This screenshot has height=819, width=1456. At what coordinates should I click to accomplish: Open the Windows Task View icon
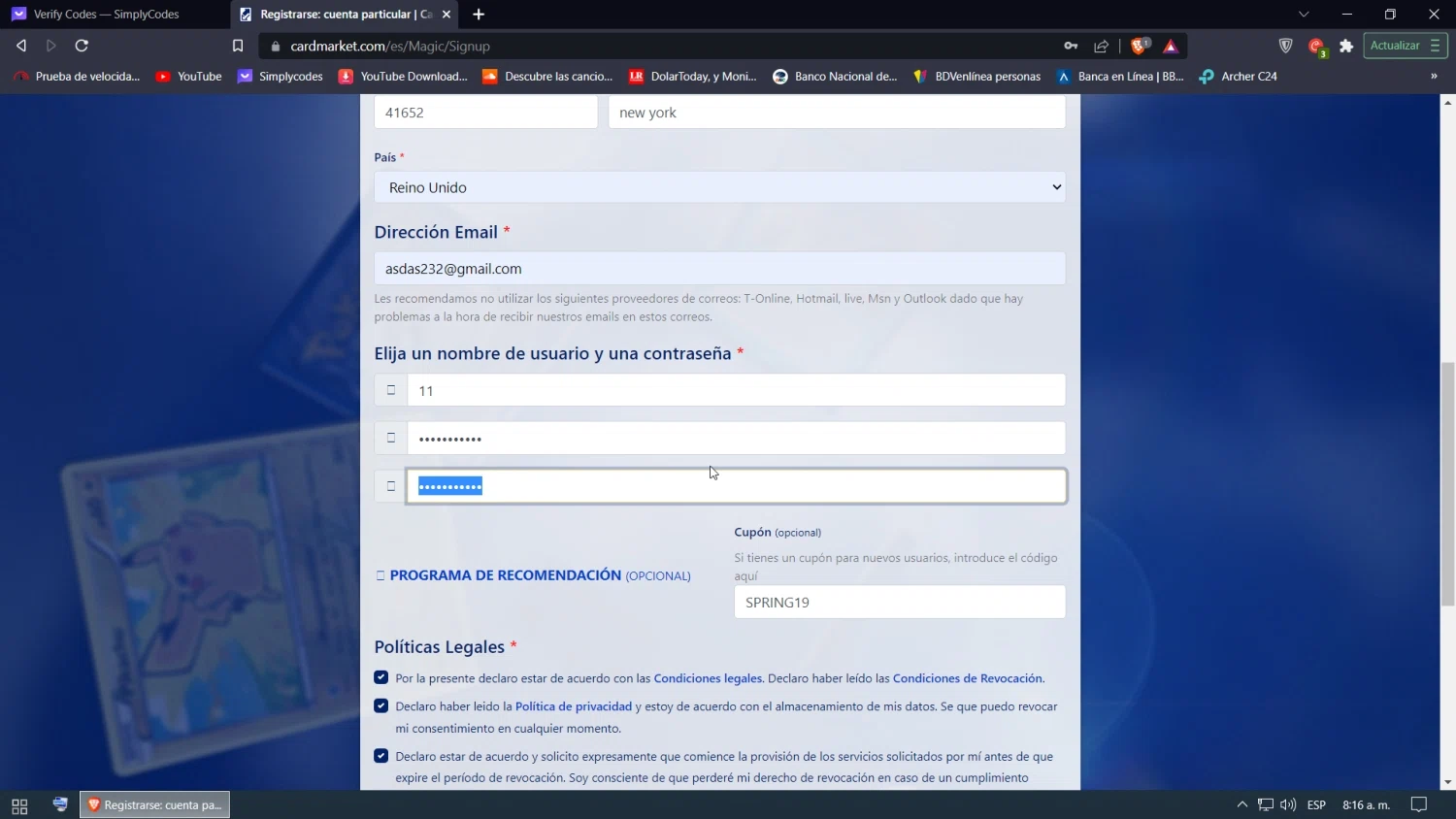click(x=19, y=805)
